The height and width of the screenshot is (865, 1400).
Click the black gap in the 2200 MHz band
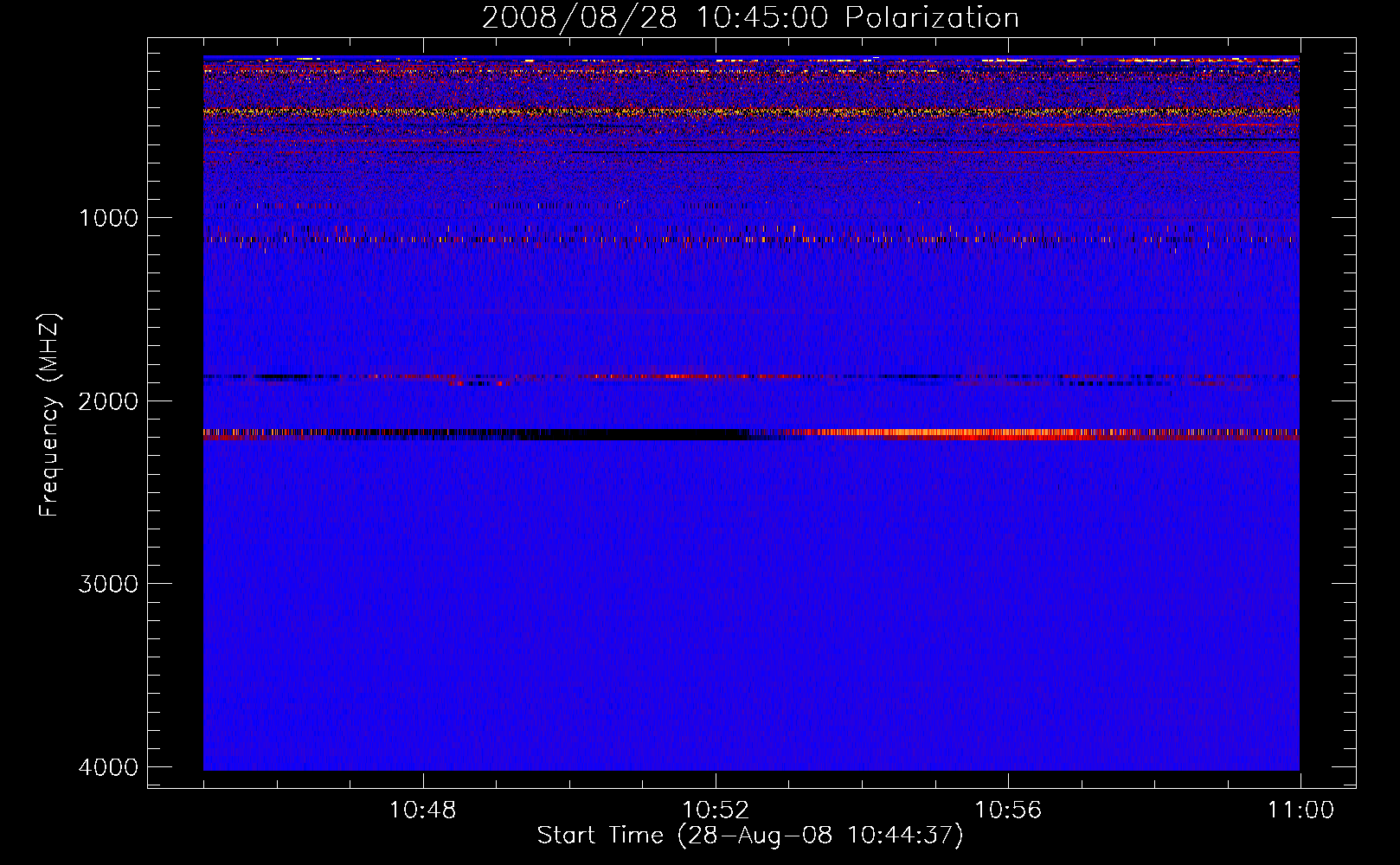point(632,434)
